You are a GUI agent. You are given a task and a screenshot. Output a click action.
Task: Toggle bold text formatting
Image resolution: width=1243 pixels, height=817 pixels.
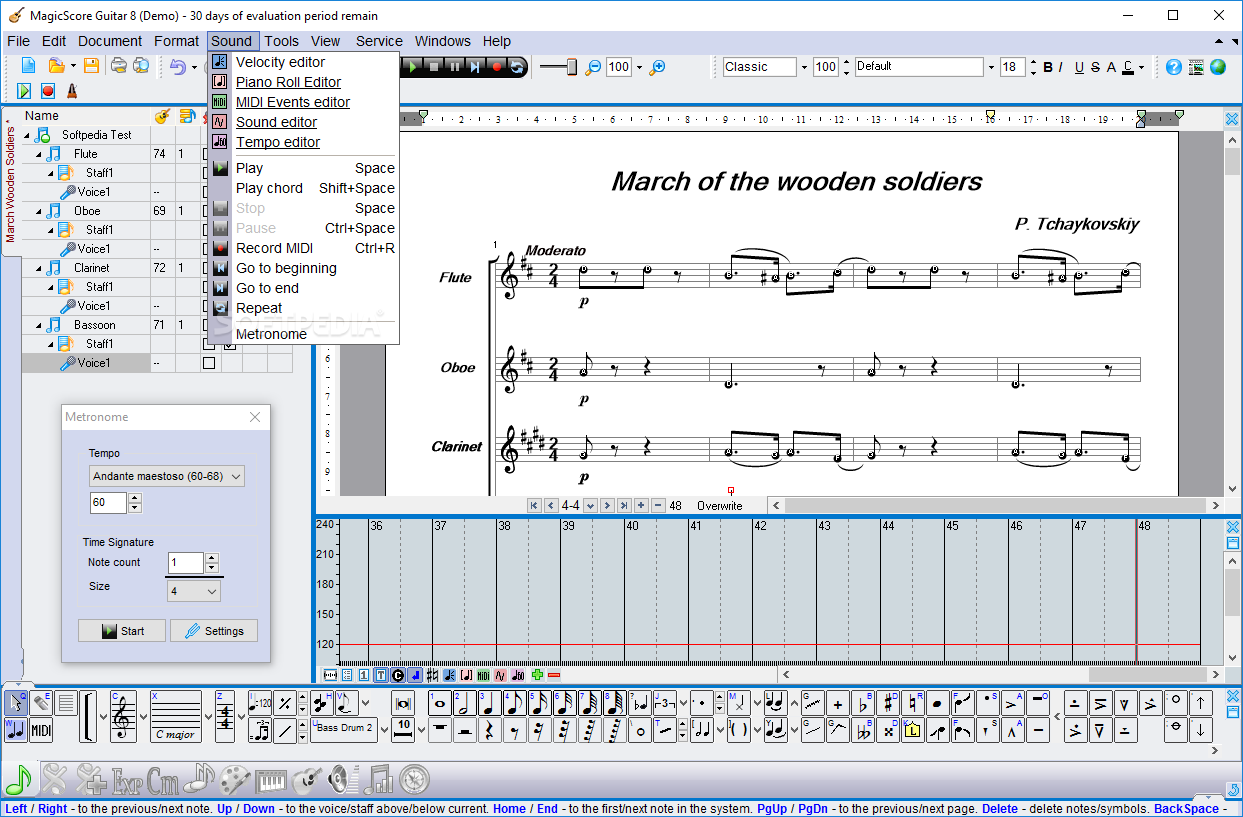click(x=1048, y=67)
